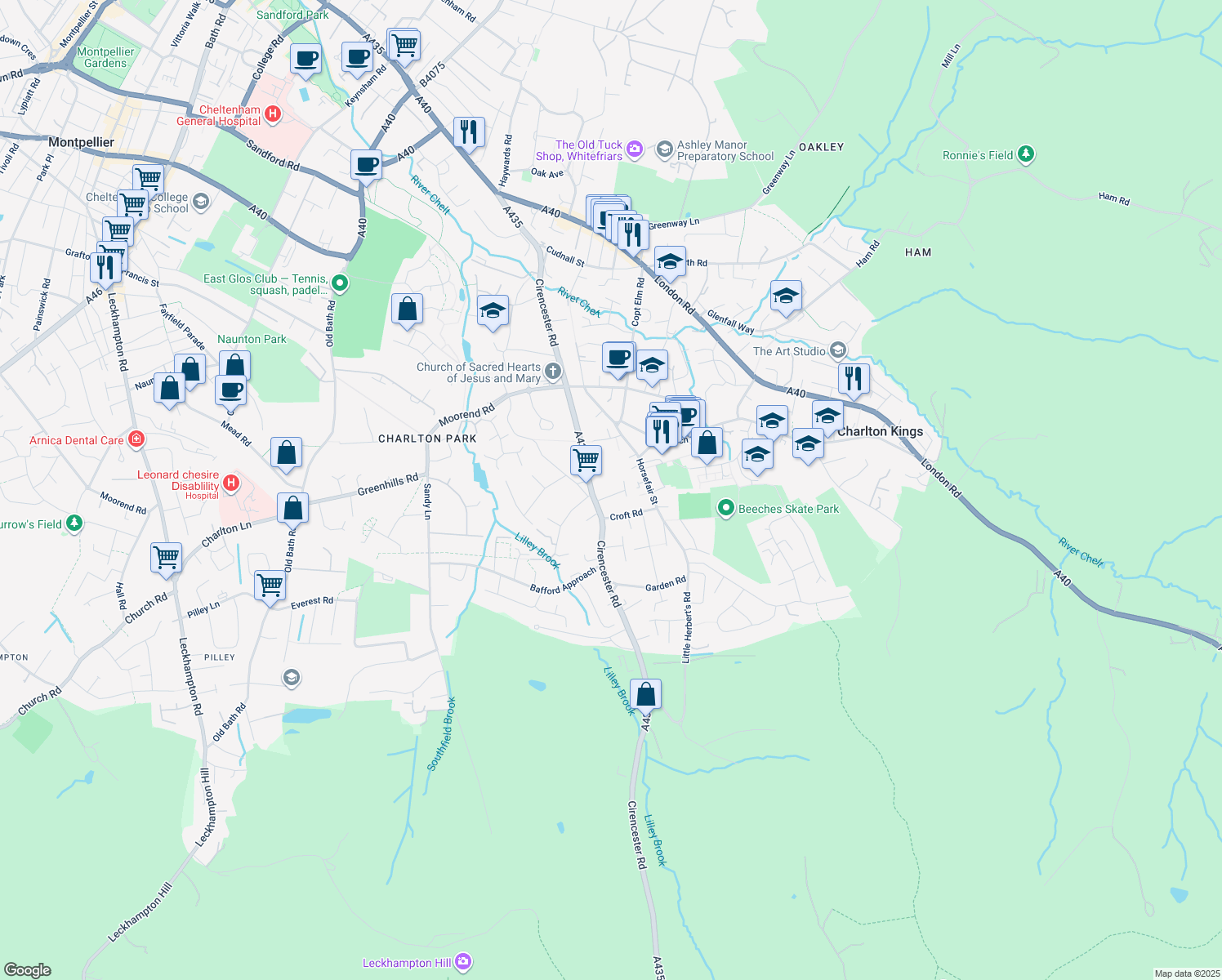The image size is (1222, 980).
Task: Click the Google logo
Action: tap(28, 969)
